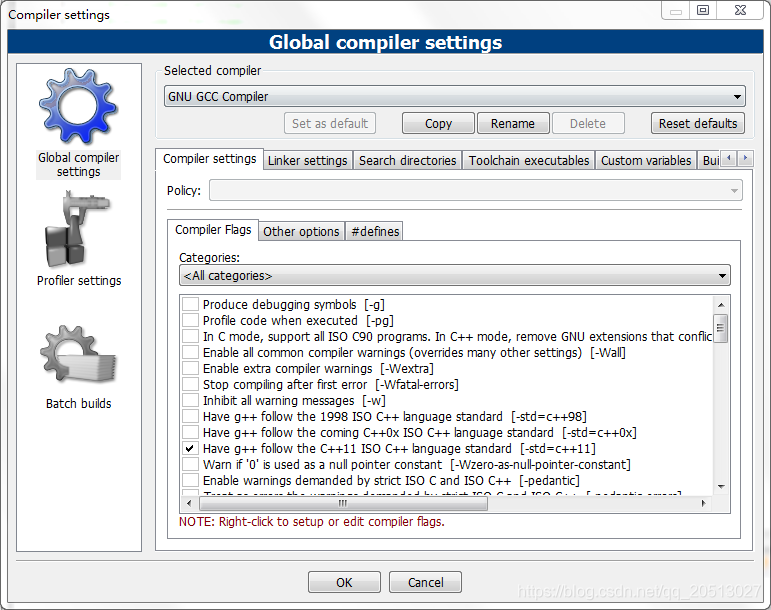Viewport: 771px width, 610px height.
Task: Click the Rename compiler button
Action: coord(513,123)
